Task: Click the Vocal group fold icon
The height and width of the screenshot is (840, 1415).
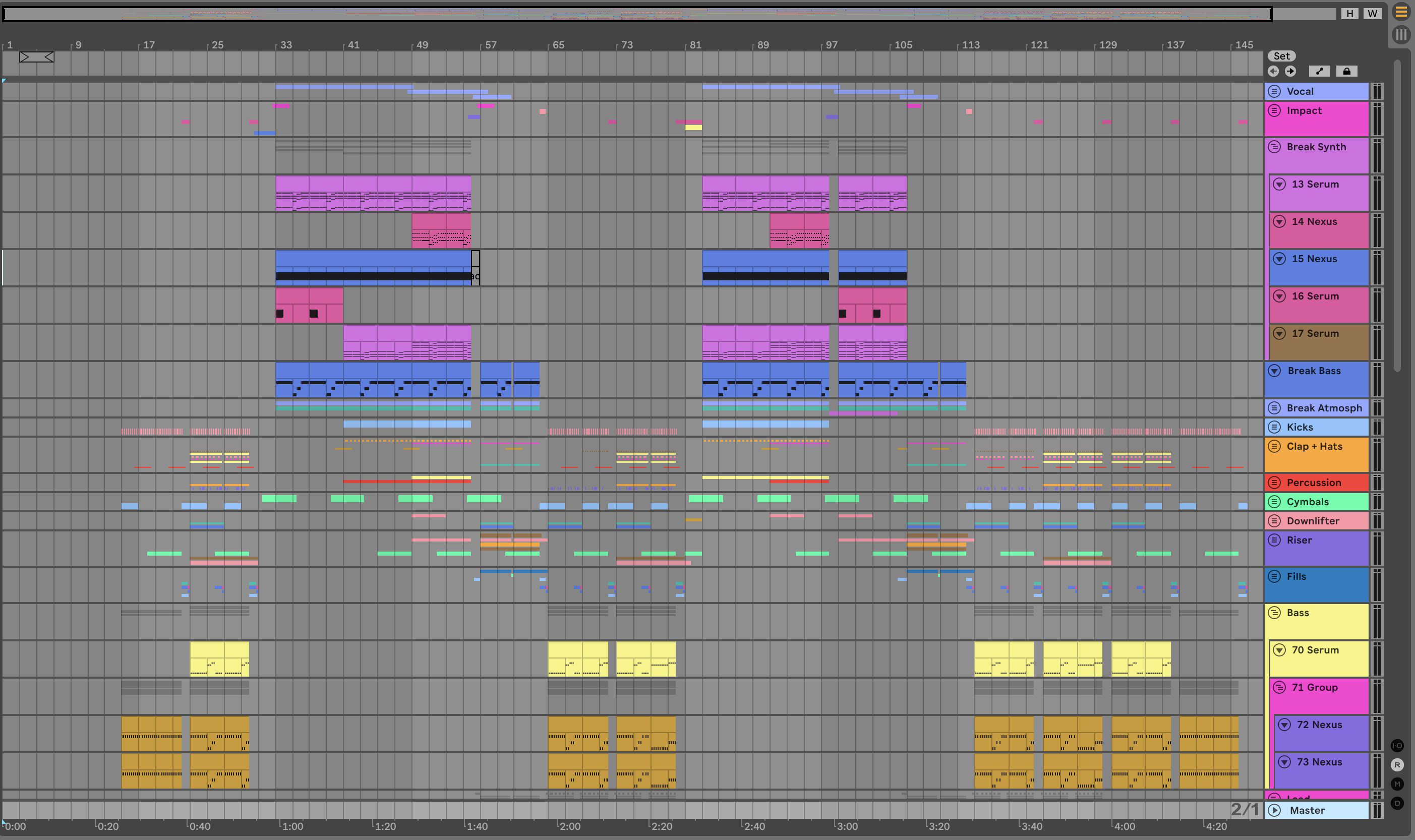Action: tap(1274, 91)
